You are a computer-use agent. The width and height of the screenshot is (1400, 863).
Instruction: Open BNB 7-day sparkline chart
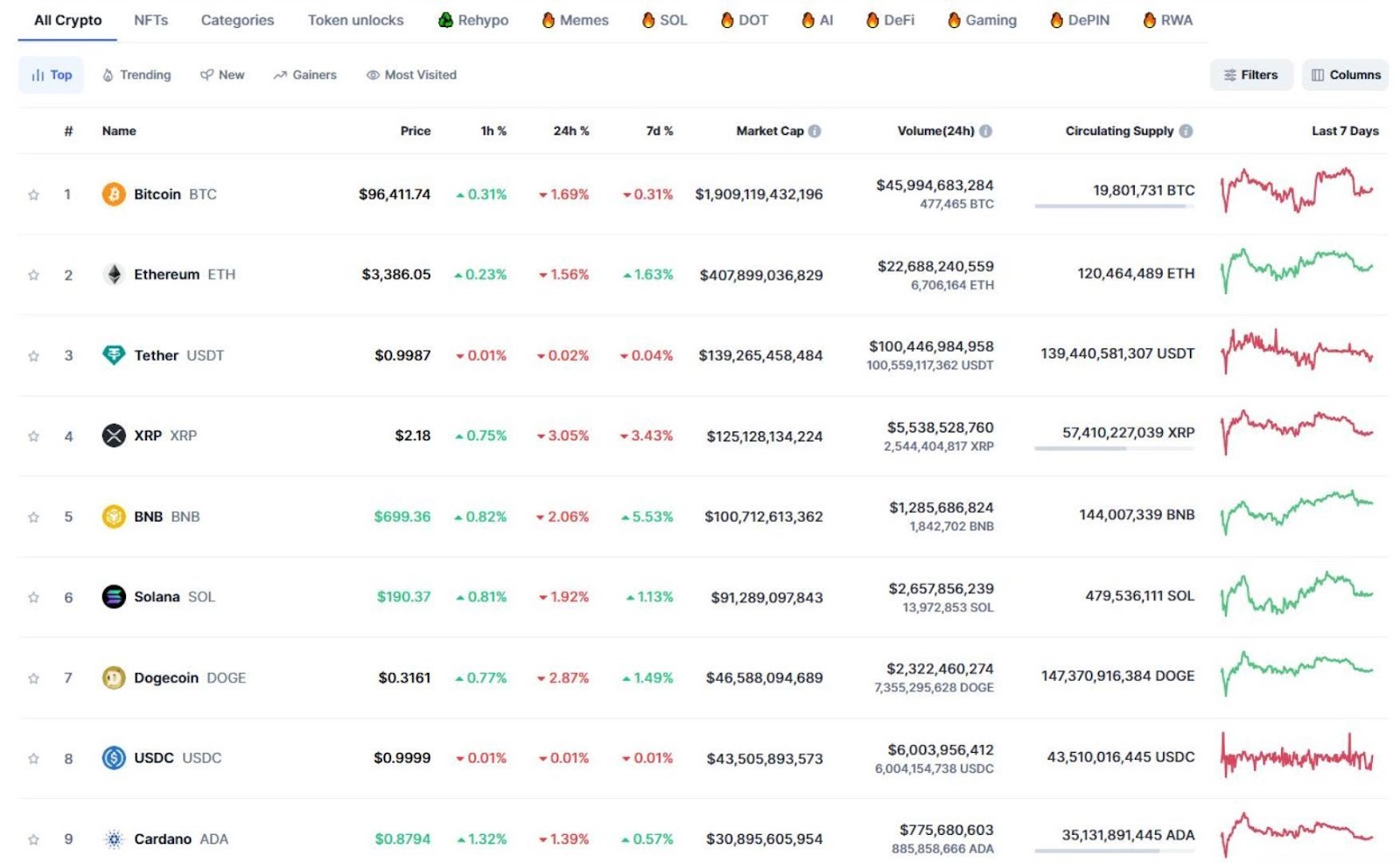[x=1297, y=512]
